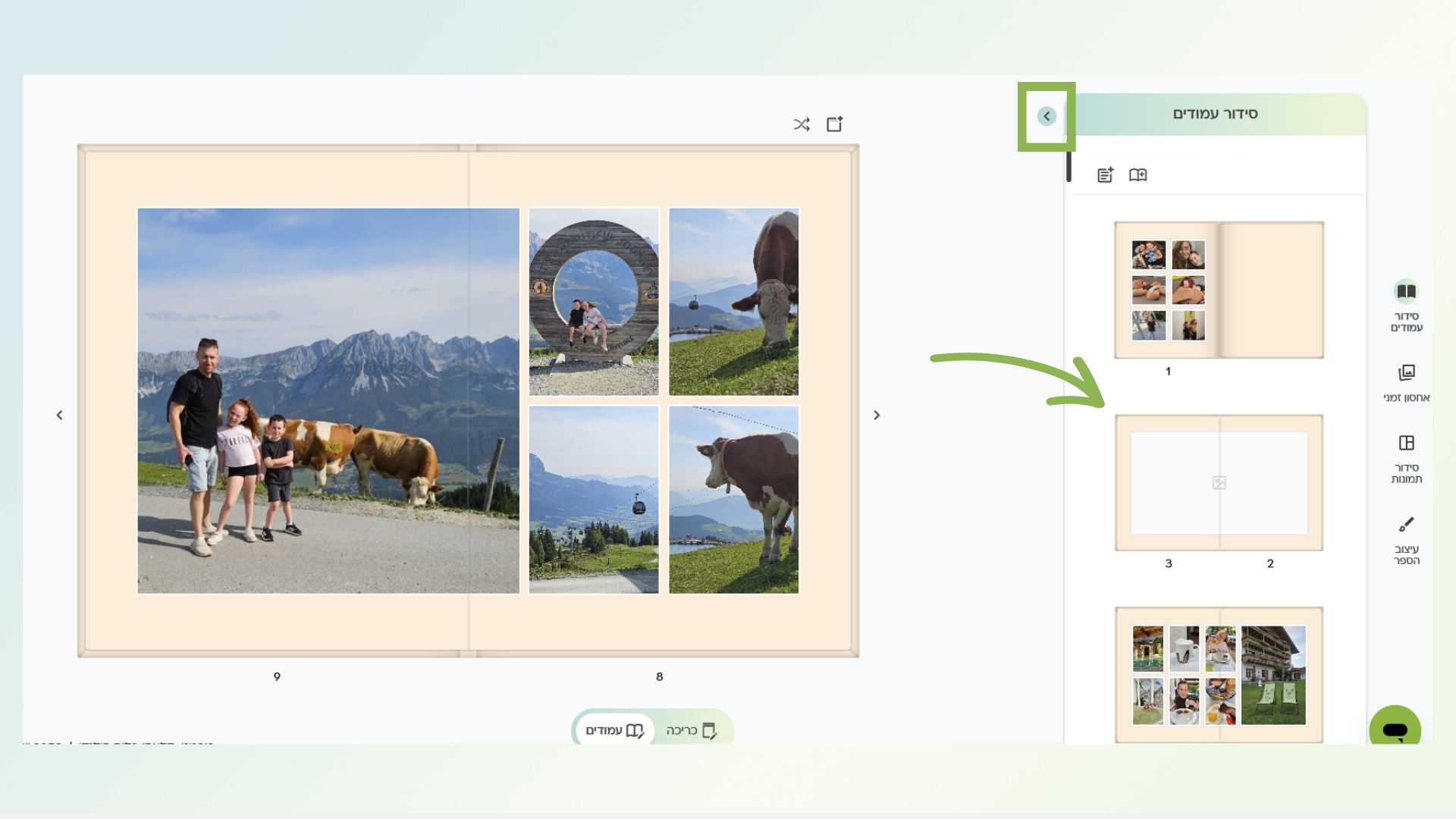Click the add text page icon
The width and height of the screenshot is (1456, 819).
tap(1105, 175)
